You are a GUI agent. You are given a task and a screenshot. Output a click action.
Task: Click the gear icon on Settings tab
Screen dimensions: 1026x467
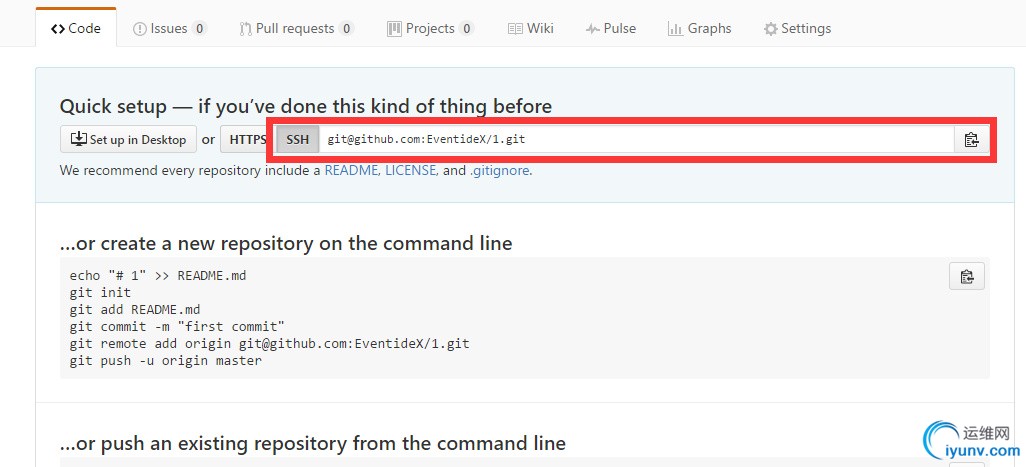tap(770, 29)
